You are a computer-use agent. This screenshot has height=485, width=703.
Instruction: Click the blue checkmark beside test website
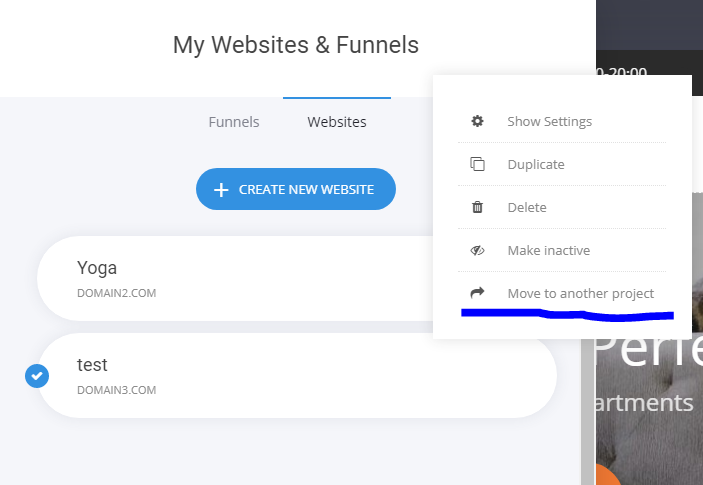[36, 375]
